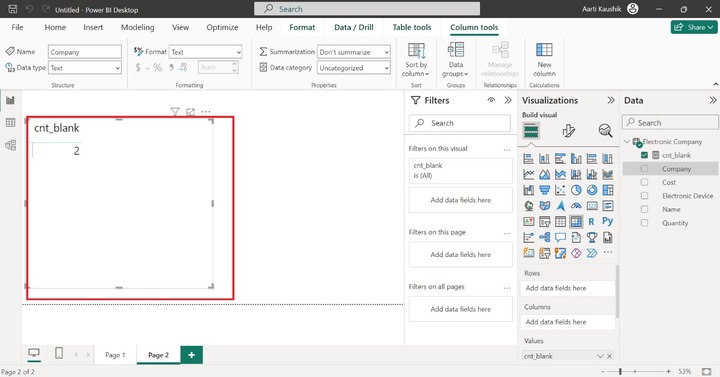Select the Python visual icon
Screen dimensions: 720x377
pos(608,222)
